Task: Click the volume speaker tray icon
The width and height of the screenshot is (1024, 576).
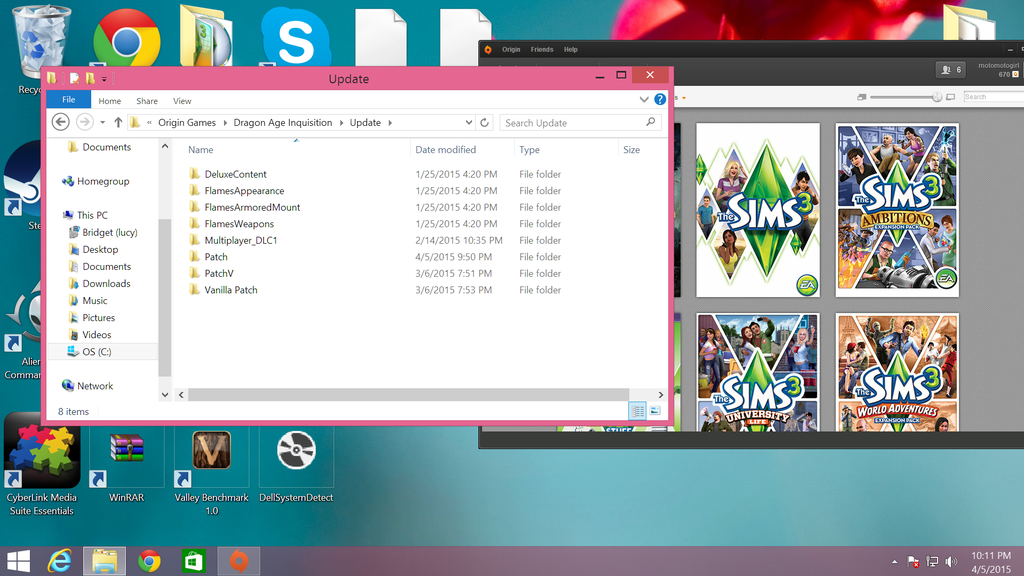Action: [949, 561]
